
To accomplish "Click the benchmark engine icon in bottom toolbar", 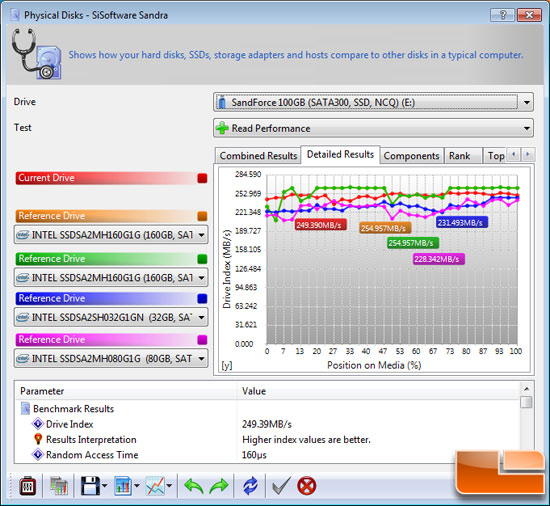I will [27, 486].
